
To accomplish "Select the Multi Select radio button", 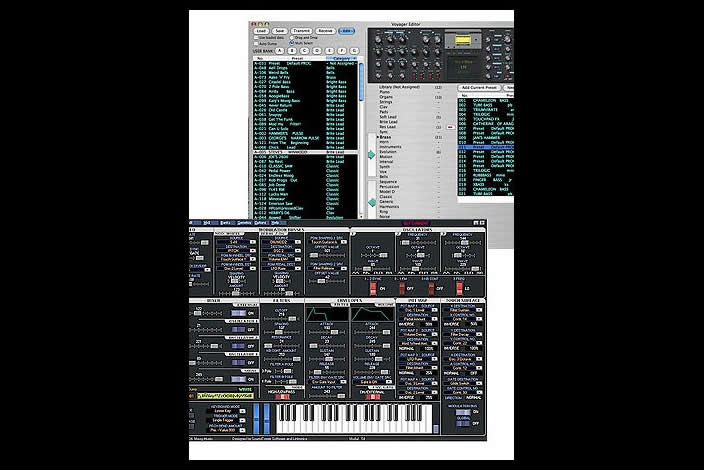I will [292, 43].
